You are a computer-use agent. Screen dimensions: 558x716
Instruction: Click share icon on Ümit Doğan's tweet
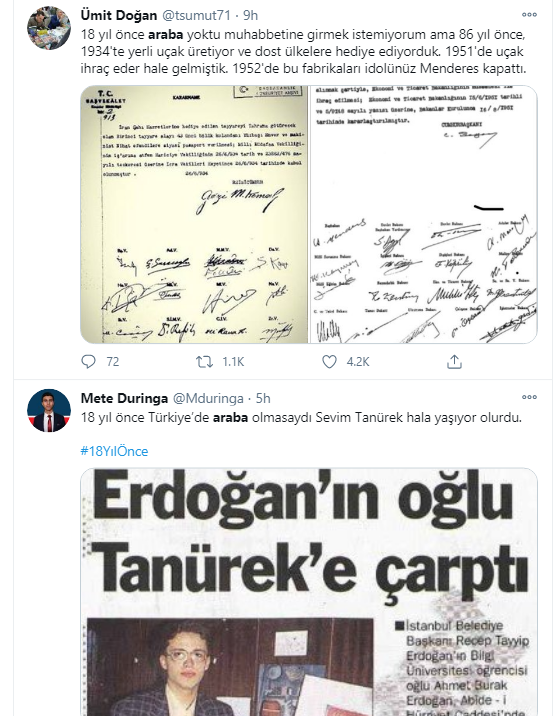[454, 362]
